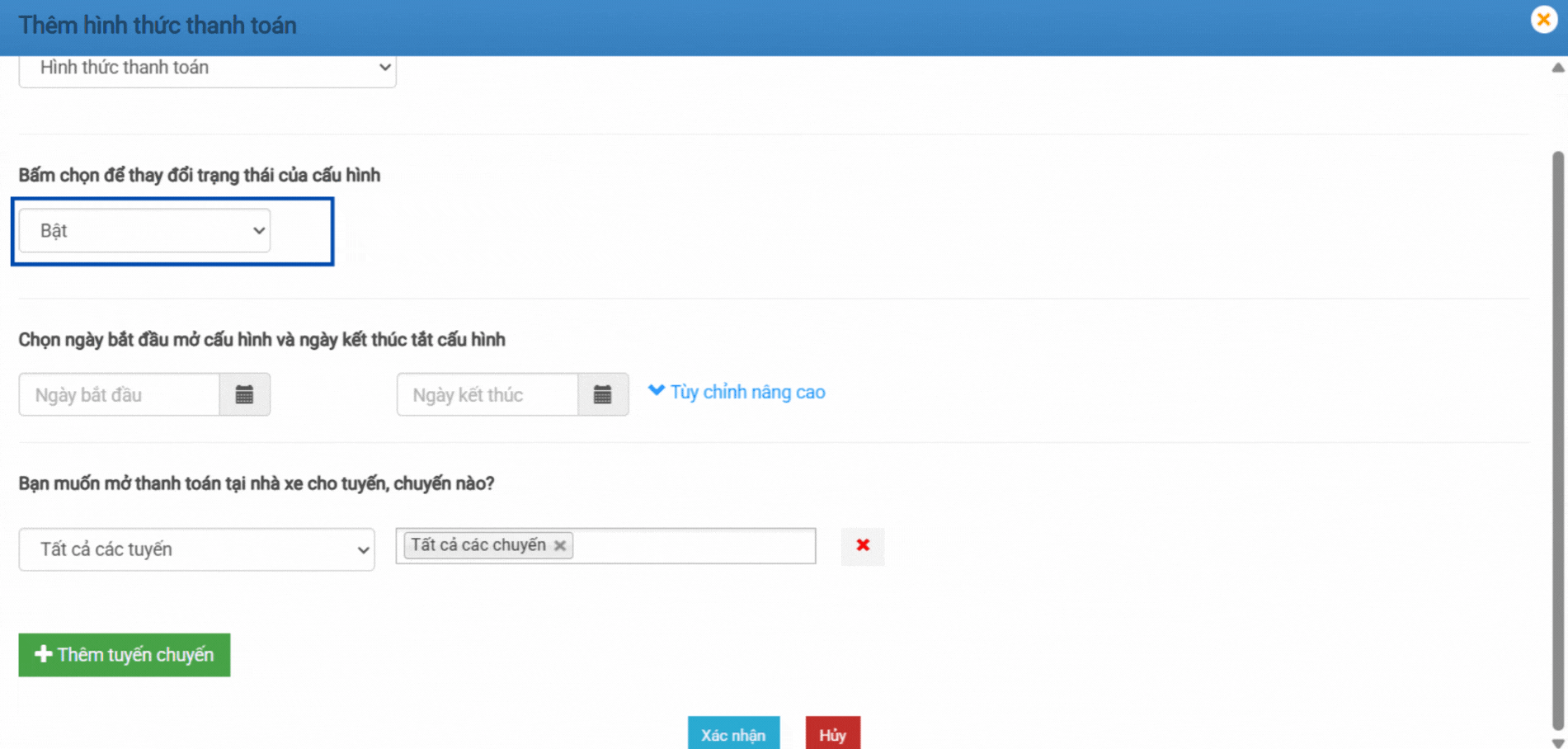This screenshot has height=749, width=1568.
Task: Open the 'Bật' status dropdown
Action: pos(144,231)
